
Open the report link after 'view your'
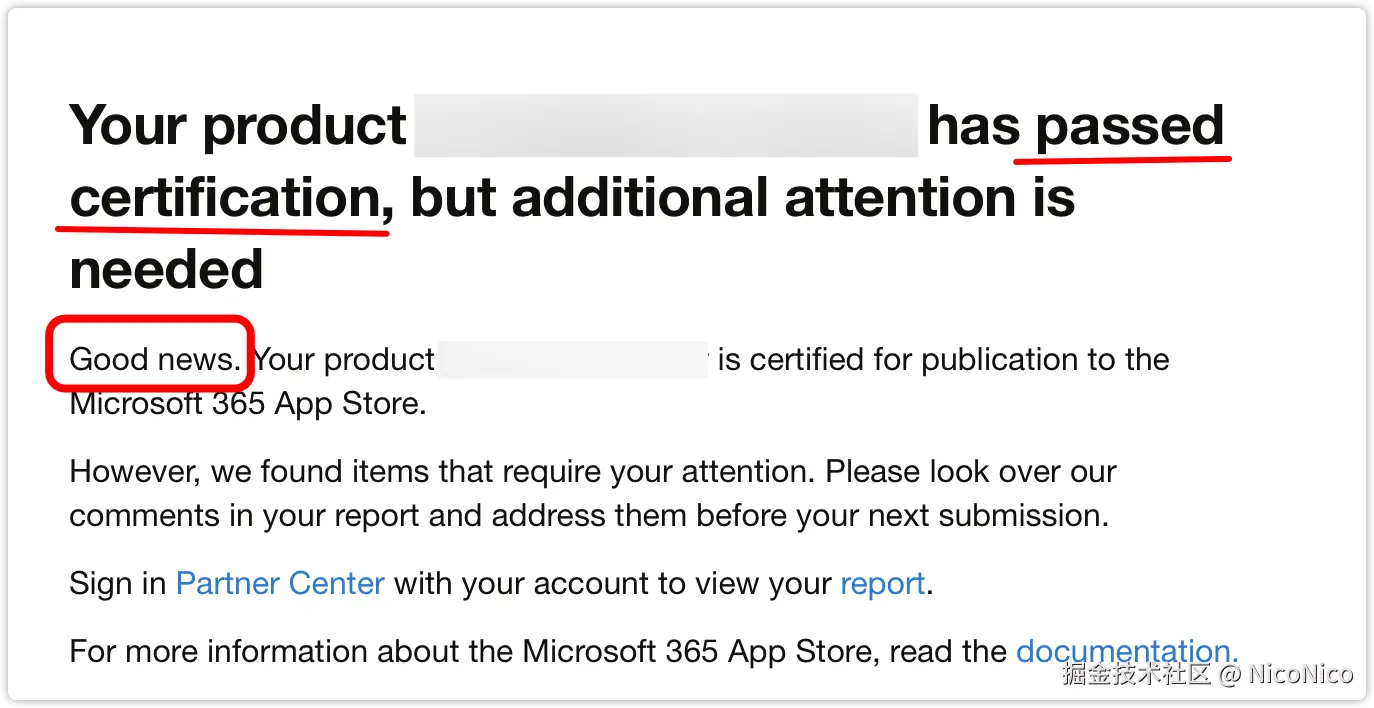883,584
